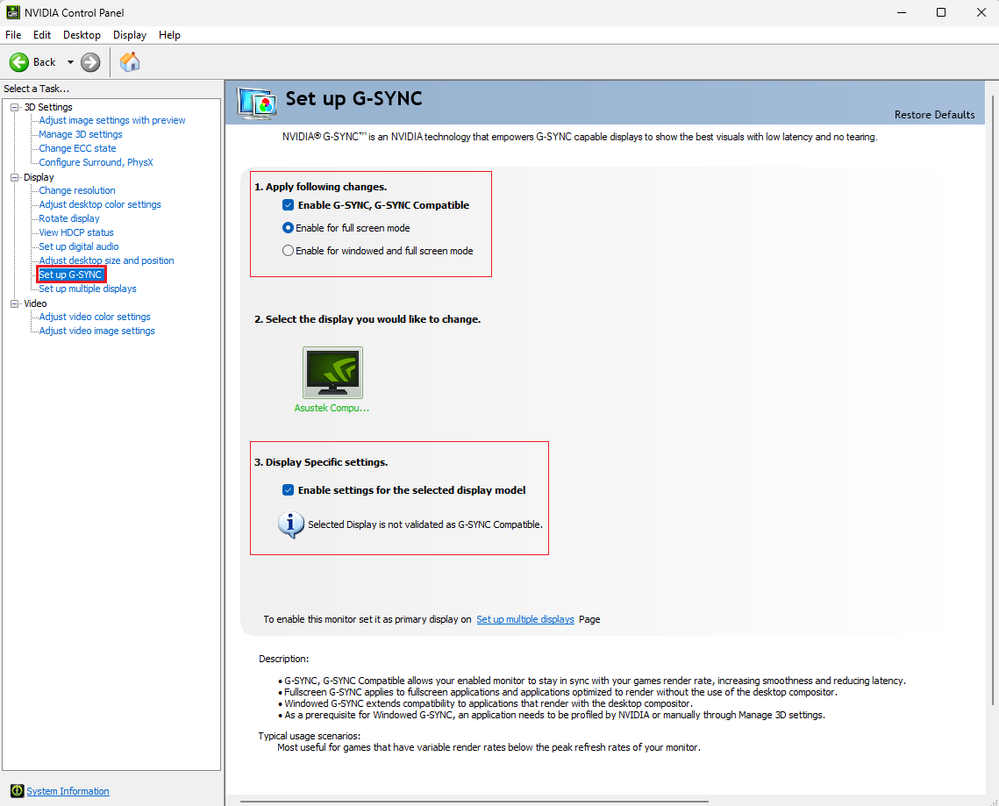The height and width of the screenshot is (806, 999).
Task: Click the vertical scrollbar on the right
Action: [993, 400]
